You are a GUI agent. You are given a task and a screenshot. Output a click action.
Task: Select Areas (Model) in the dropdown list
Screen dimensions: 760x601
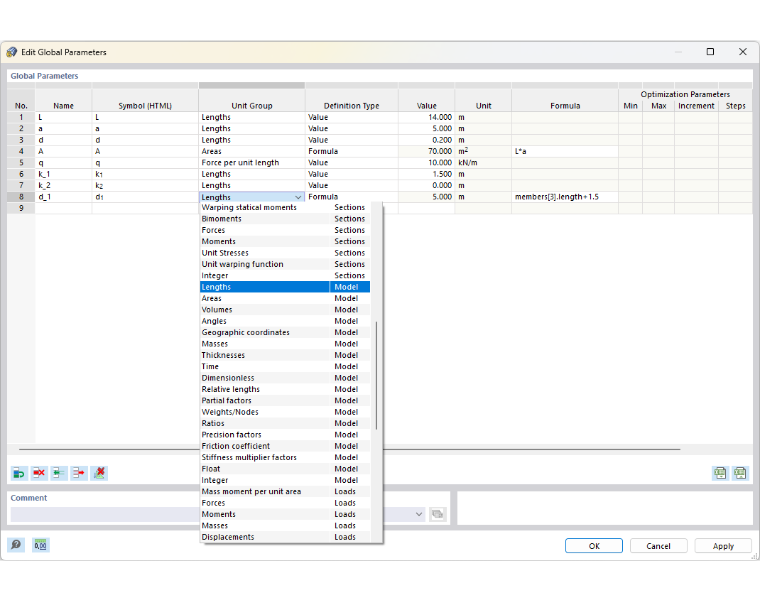point(285,299)
